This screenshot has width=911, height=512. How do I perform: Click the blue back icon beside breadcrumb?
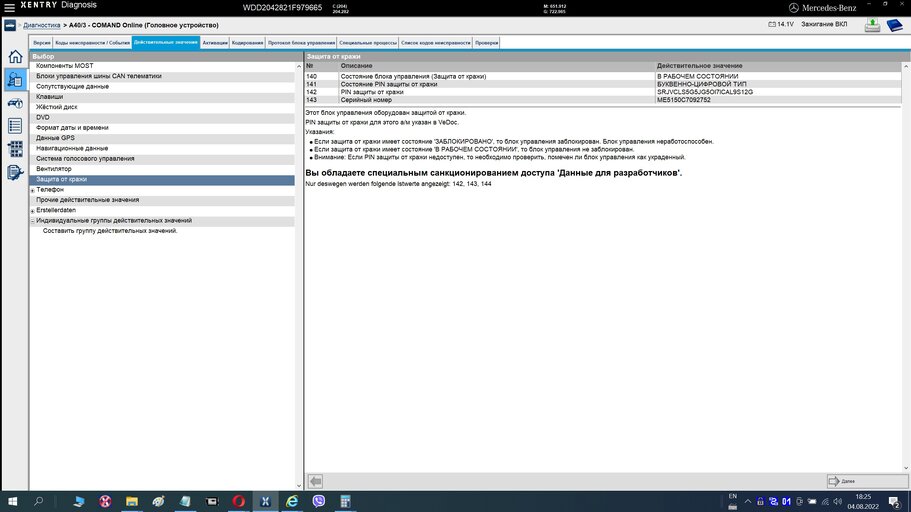(10, 26)
